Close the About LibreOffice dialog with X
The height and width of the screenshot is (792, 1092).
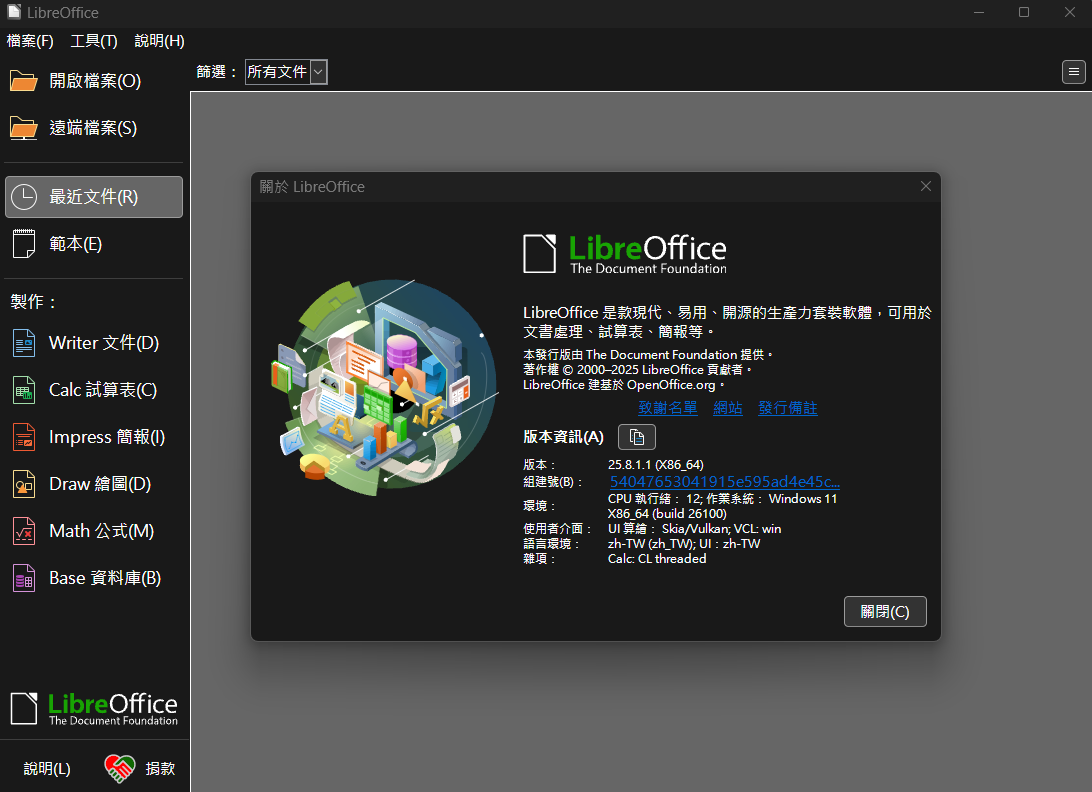point(926,186)
